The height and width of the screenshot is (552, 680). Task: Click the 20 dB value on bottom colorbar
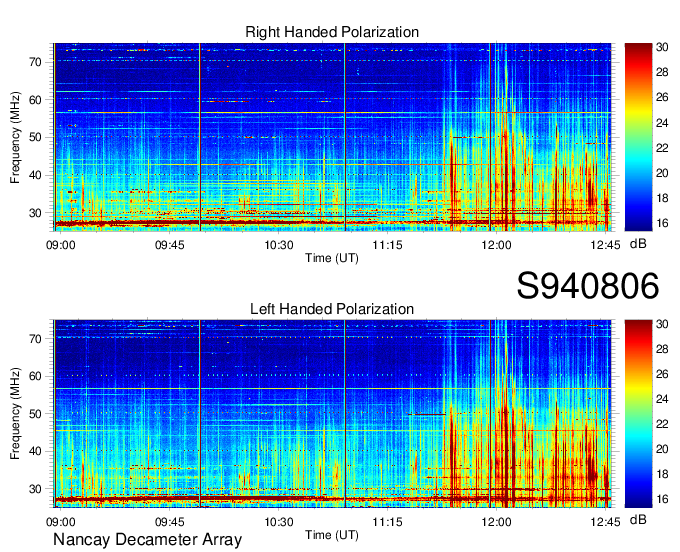[662, 450]
